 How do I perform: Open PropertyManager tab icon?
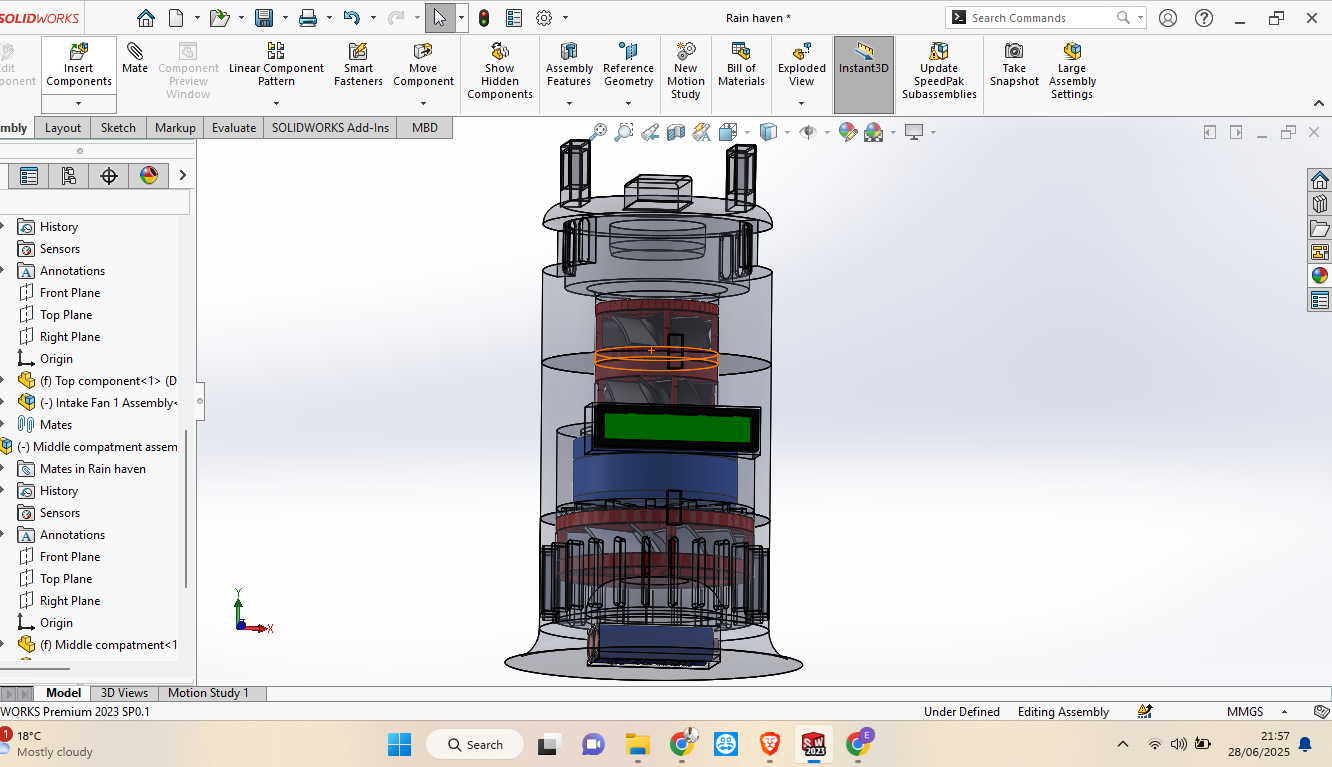click(x=29, y=176)
